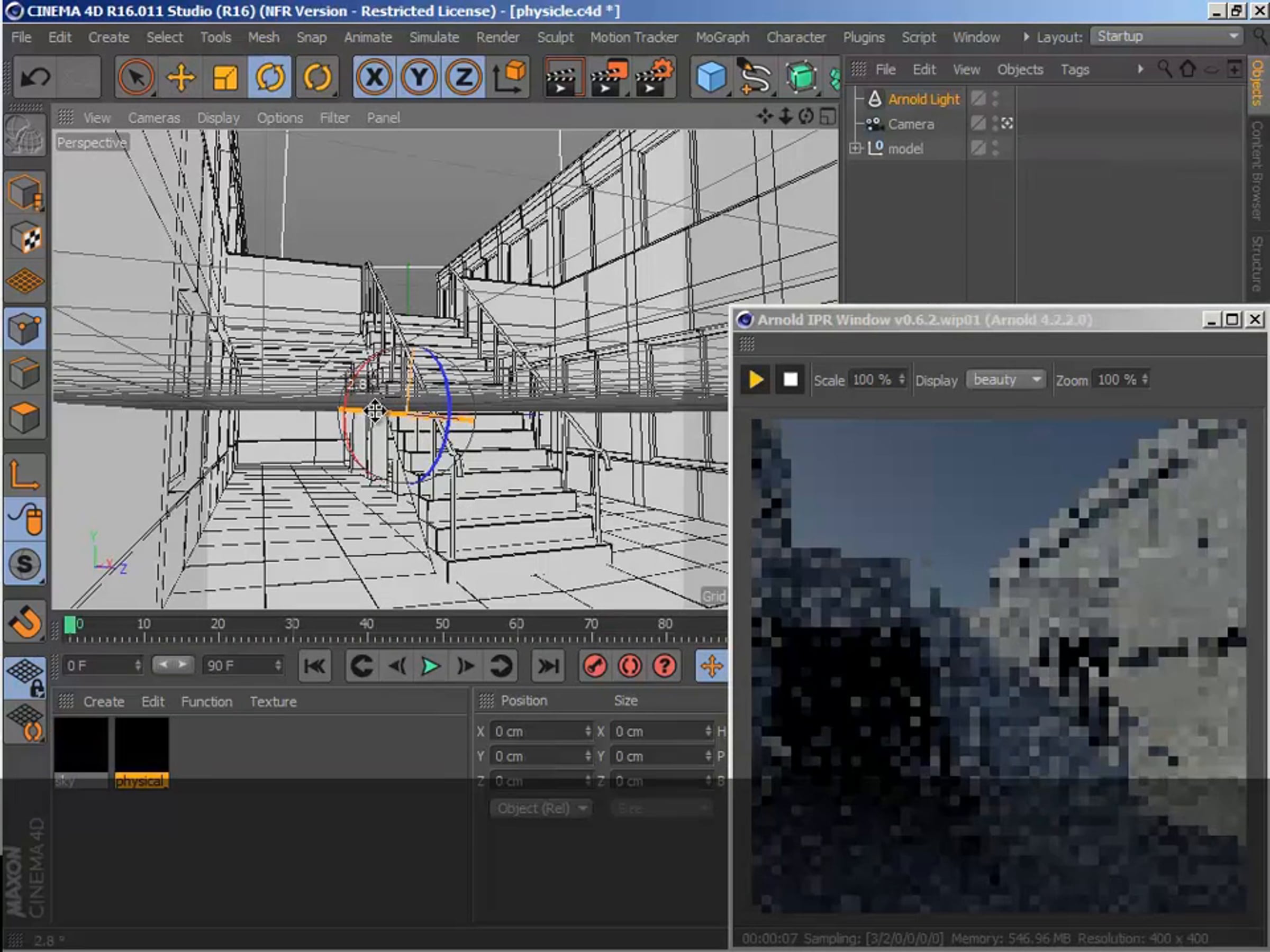The width and height of the screenshot is (1270, 952).
Task: Open the Spline pen tool
Action: coord(756,77)
